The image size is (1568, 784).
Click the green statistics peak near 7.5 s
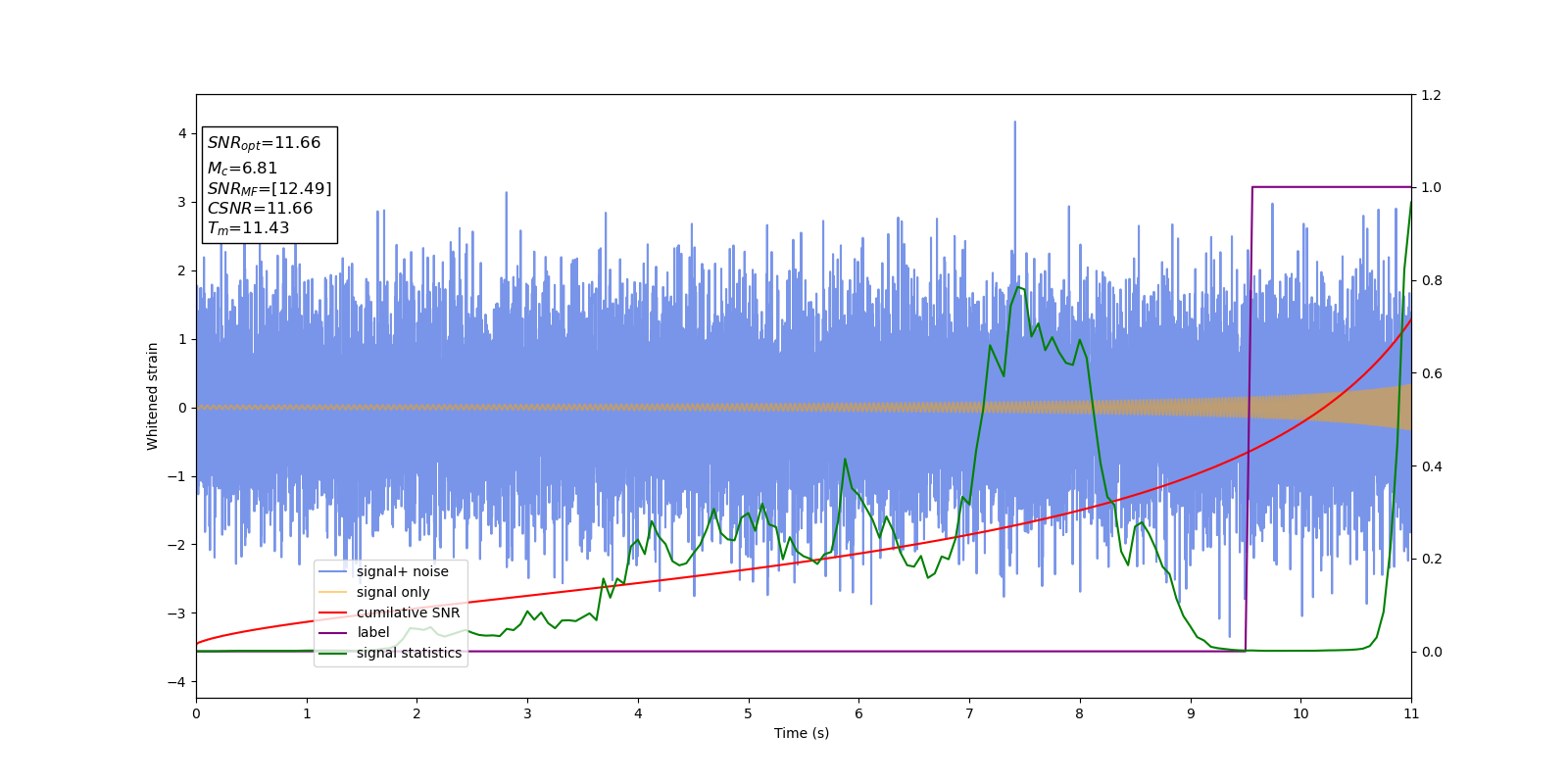[1019, 287]
